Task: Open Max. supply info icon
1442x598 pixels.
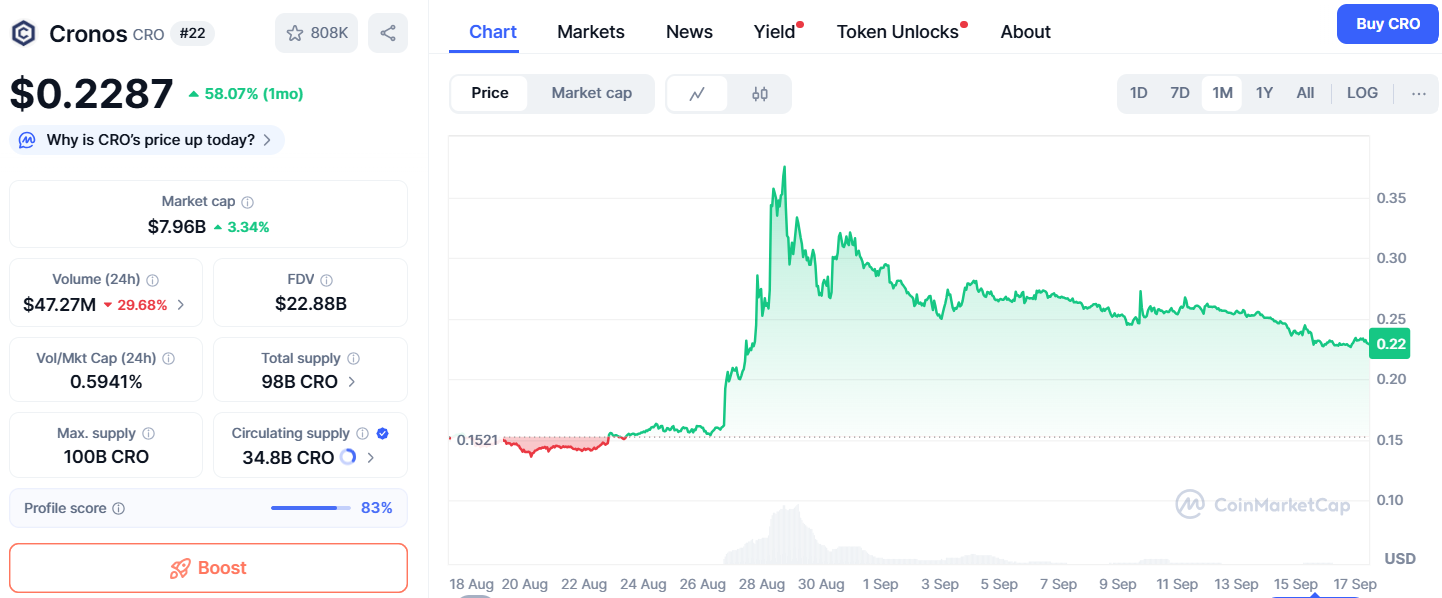Action: coord(148,434)
